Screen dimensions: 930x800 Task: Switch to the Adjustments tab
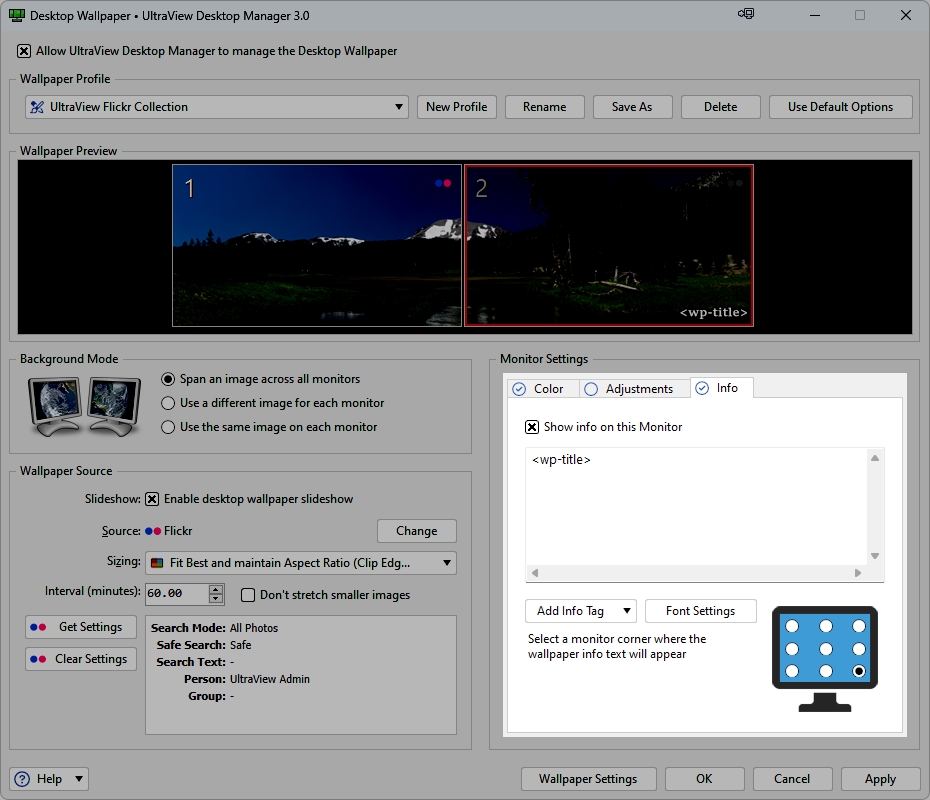pos(634,387)
